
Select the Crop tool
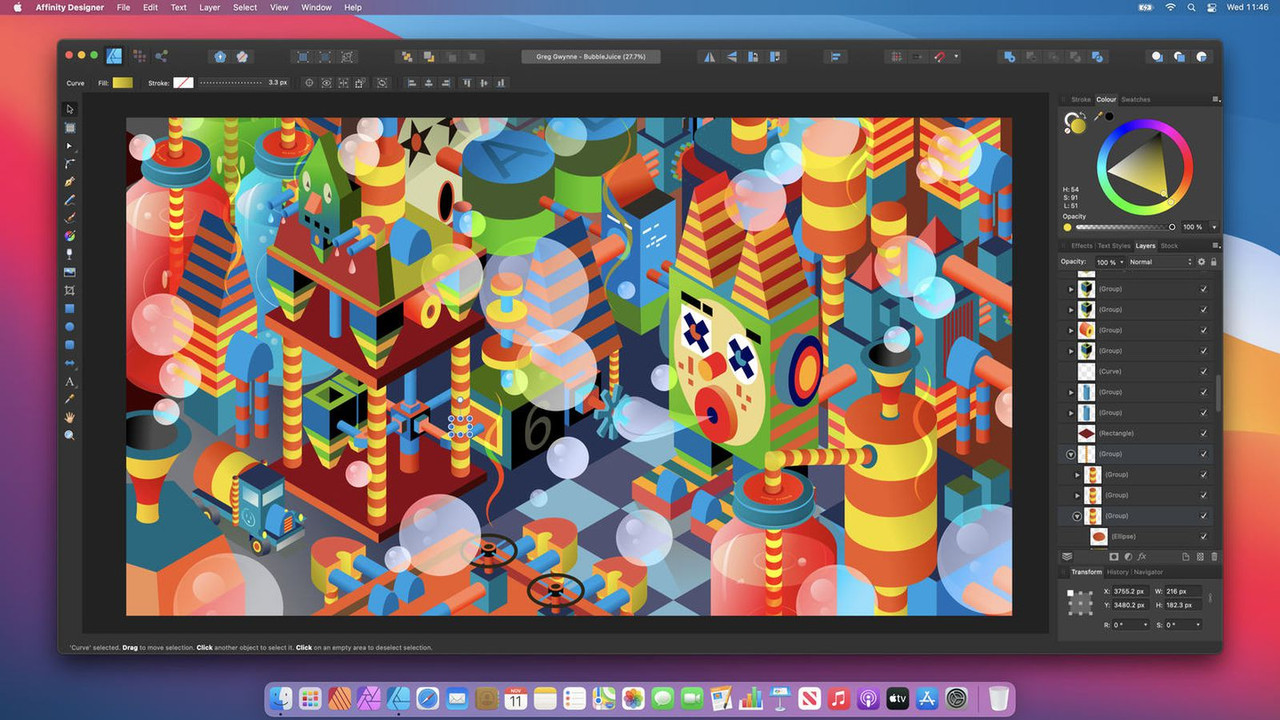pyautogui.click(x=70, y=290)
